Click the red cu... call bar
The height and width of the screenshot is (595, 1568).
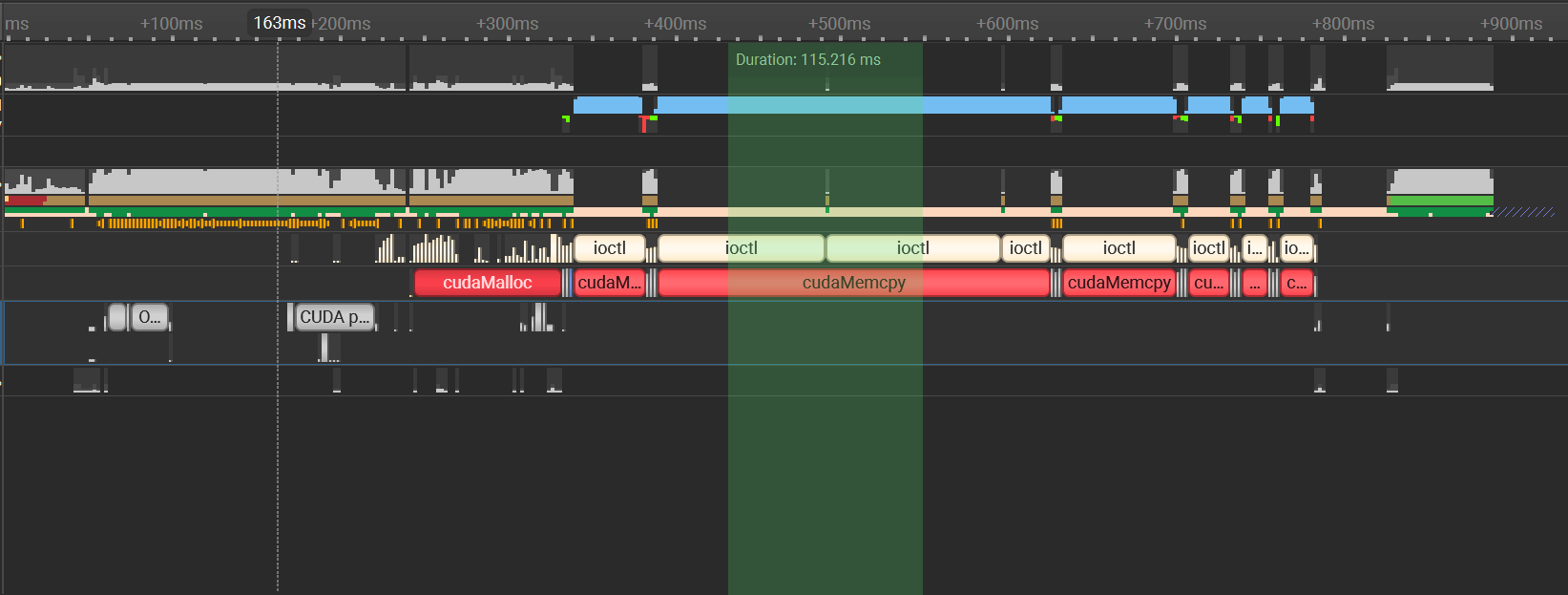pyautogui.click(x=1209, y=283)
